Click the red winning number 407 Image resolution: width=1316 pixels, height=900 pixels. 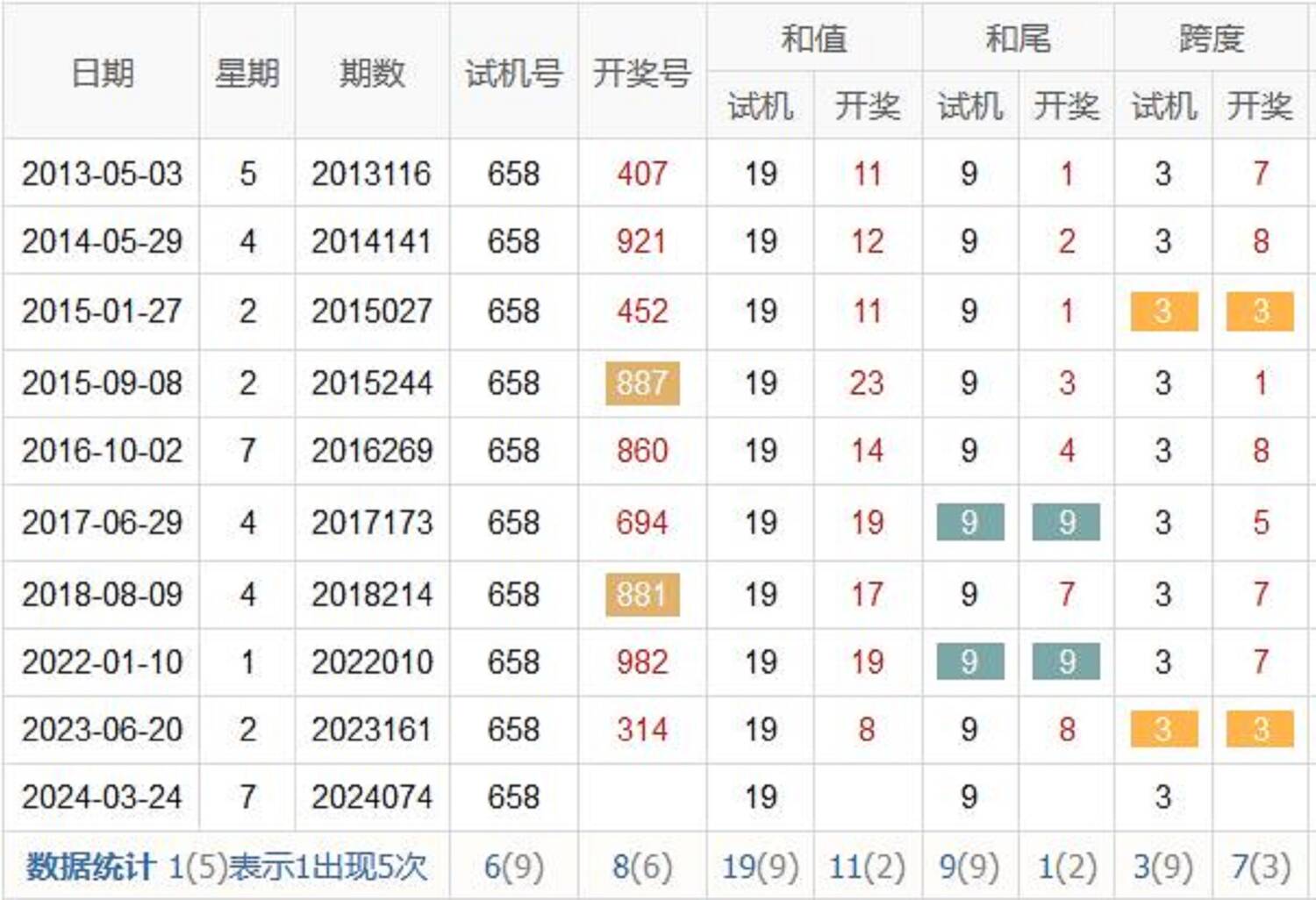point(641,174)
